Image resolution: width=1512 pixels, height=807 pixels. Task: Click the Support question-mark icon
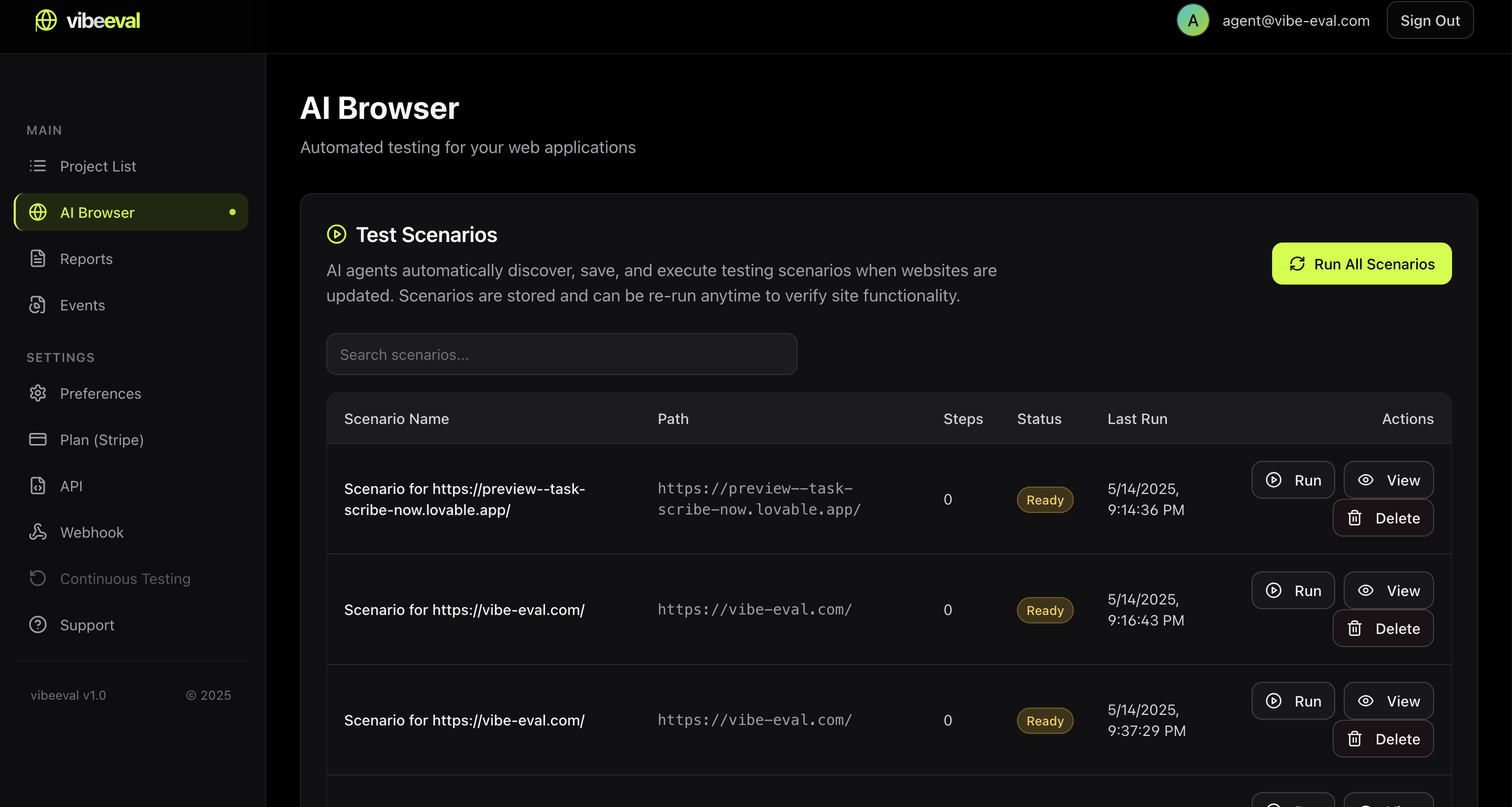37,625
